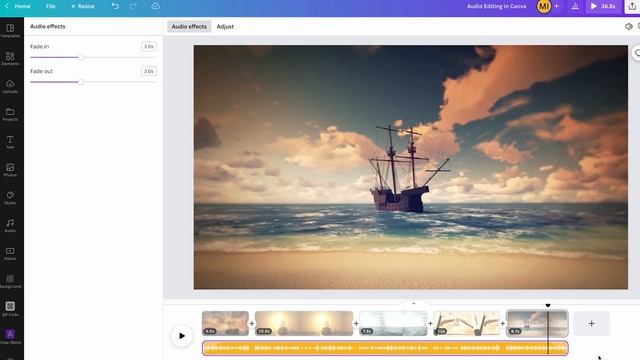Open the File menu

[x=51, y=6]
